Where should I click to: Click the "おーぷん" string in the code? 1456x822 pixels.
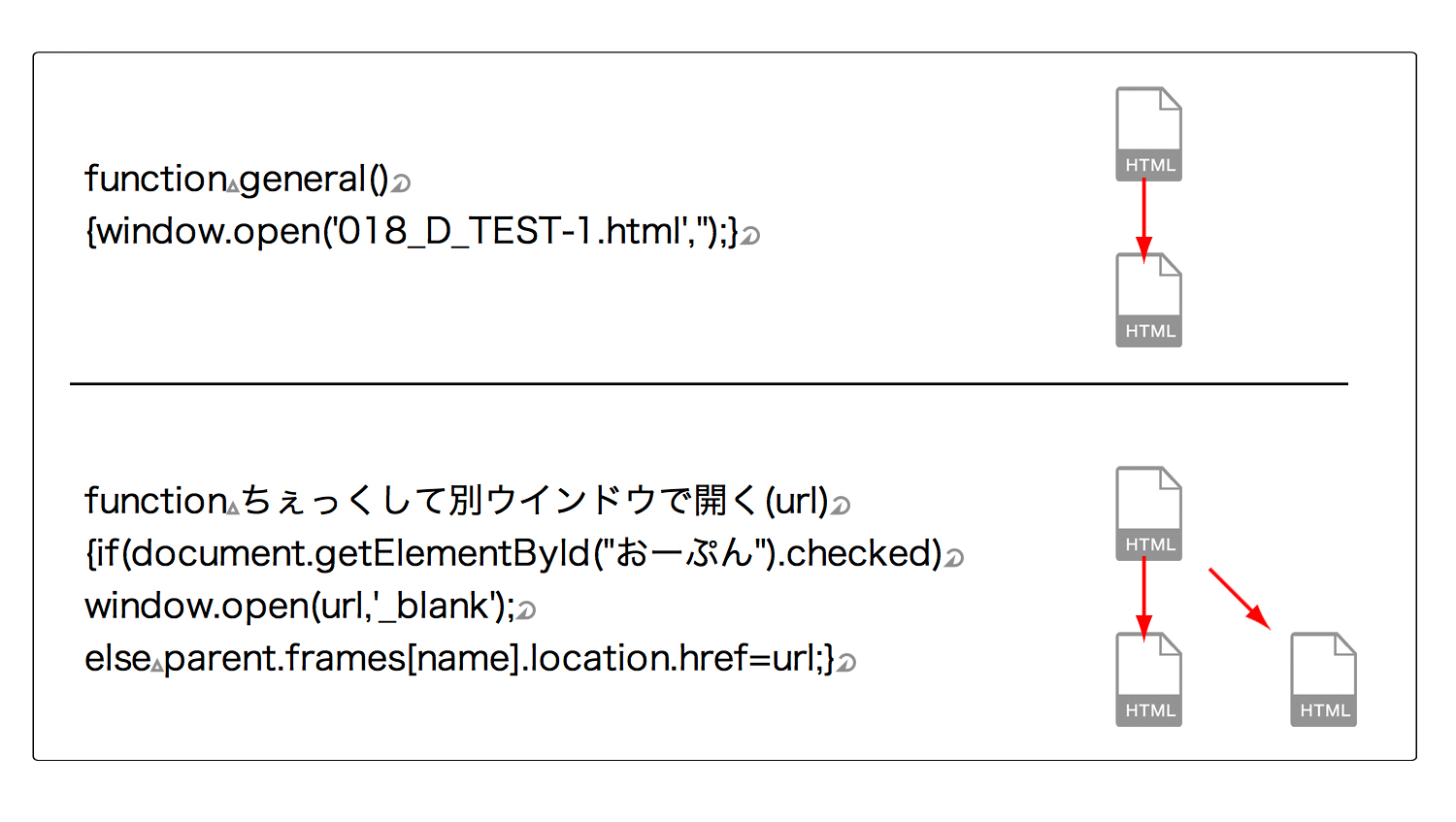tap(685, 553)
